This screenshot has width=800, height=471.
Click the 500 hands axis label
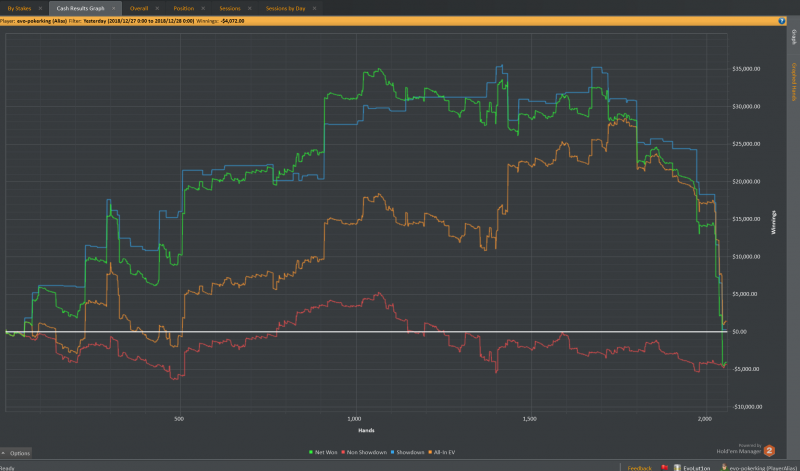179,419
